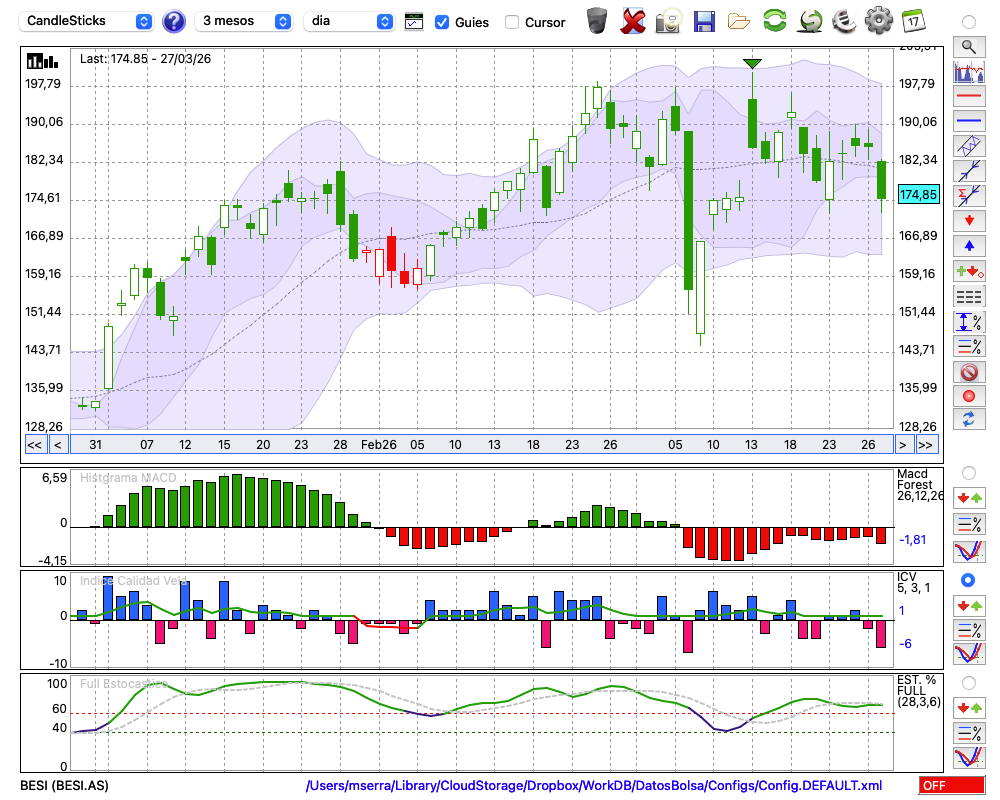Click the Macd Forest 26,12,26 label
The image size is (1000, 800).
[x=919, y=485]
